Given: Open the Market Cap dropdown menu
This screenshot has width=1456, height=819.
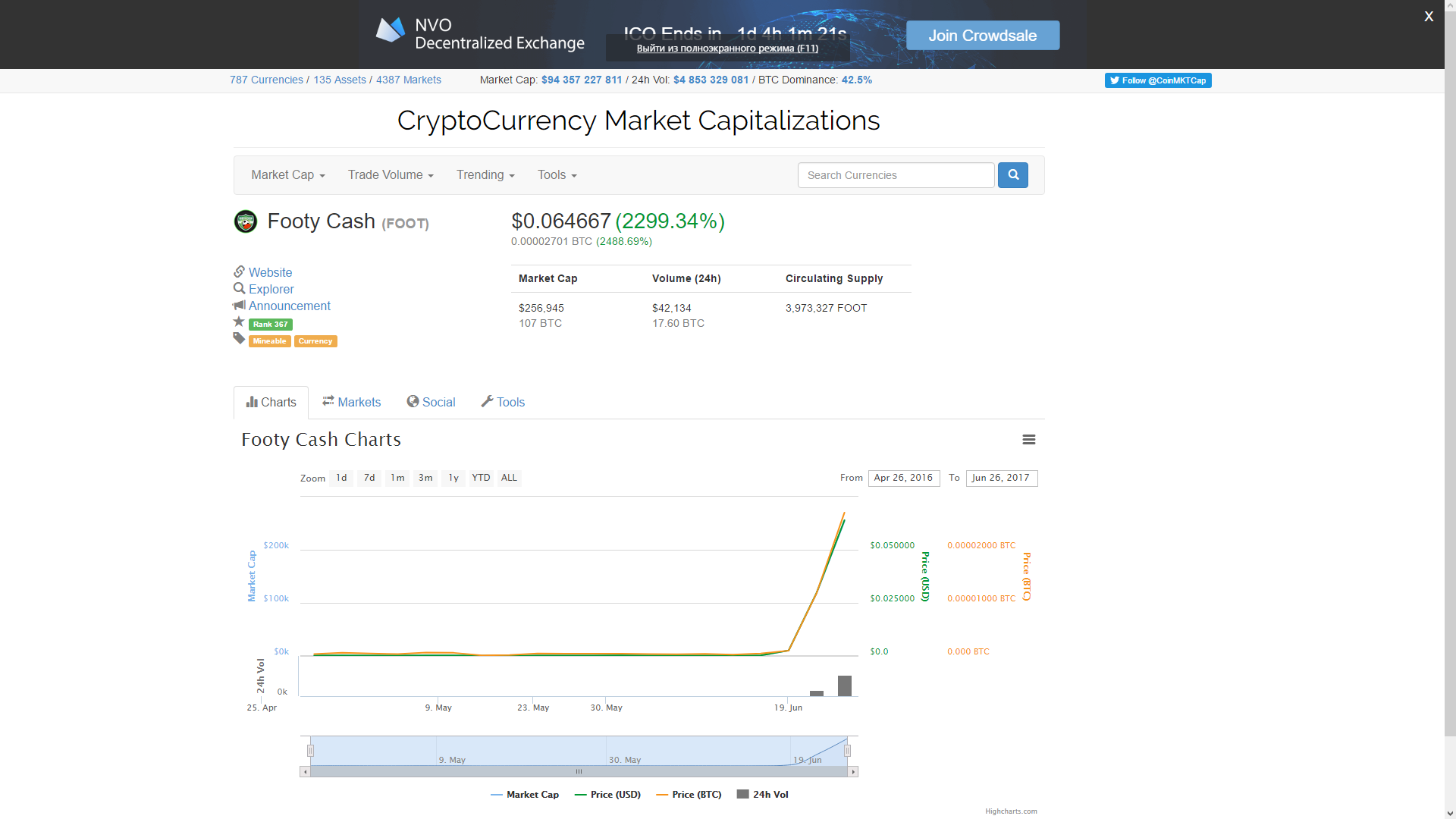Looking at the screenshot, I should [x=288, y=175].
